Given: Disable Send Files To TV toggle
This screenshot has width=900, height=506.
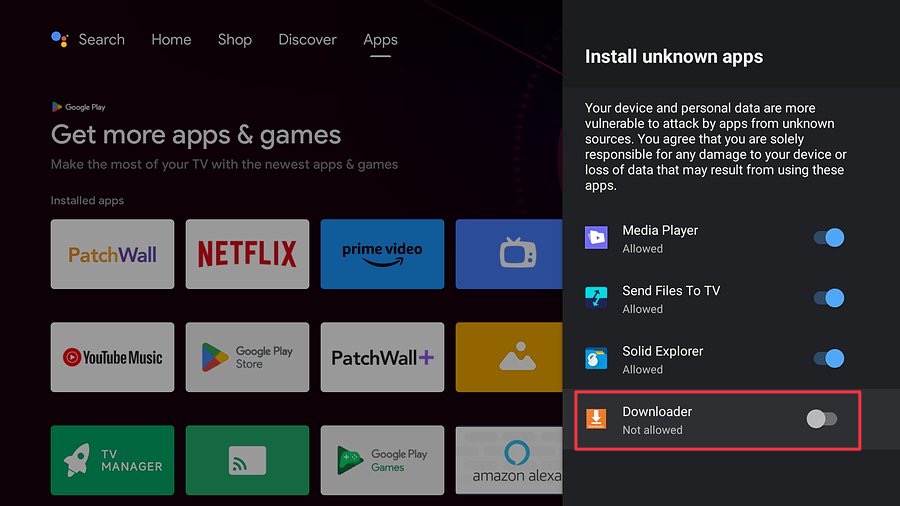Looking at the screenshot, I should tap(829, 298).
